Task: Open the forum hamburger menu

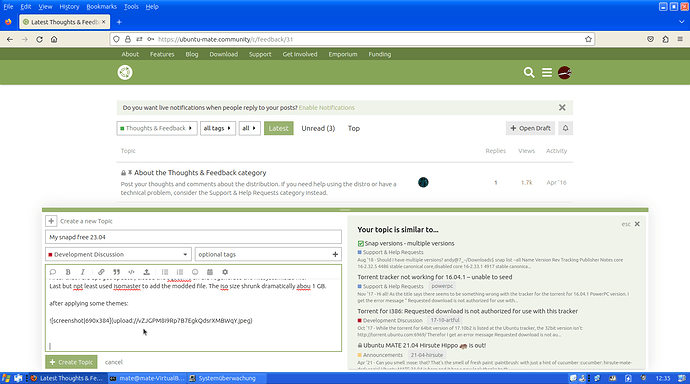Action: (547, 73)
